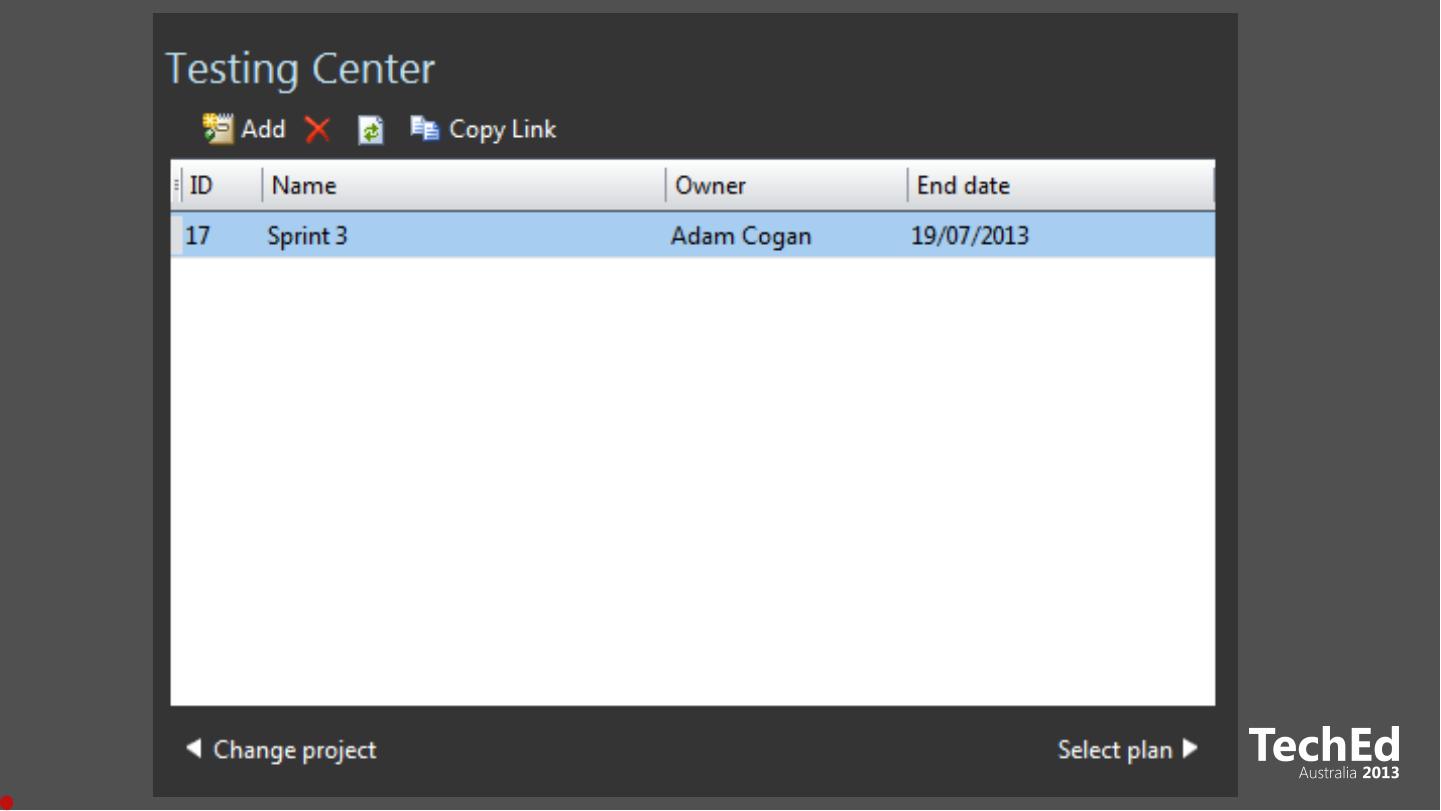
Task: Refresh the test plan list
Action: point(371,130)
